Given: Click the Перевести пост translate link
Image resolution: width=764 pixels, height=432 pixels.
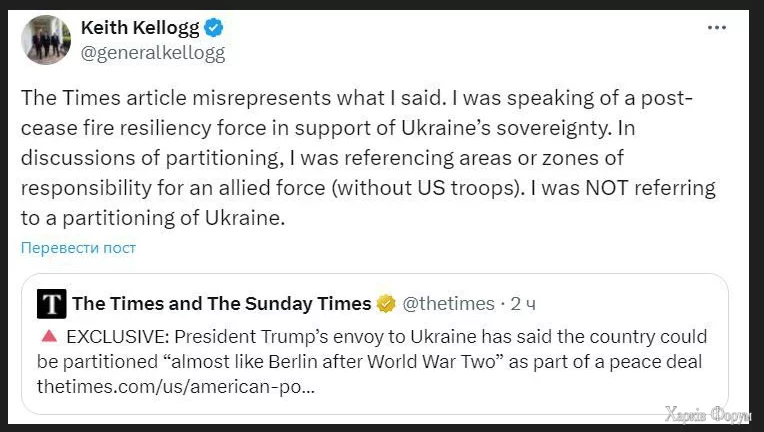Looking at the screenshot, I should pyautogui.click(x=79, y=247).
